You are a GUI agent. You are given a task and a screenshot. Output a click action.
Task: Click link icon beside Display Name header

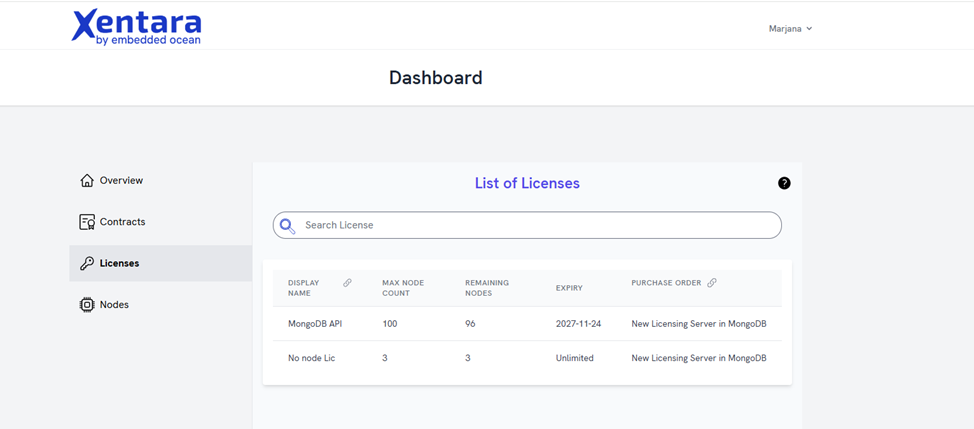pyautogui.click(x=347, y=283)
